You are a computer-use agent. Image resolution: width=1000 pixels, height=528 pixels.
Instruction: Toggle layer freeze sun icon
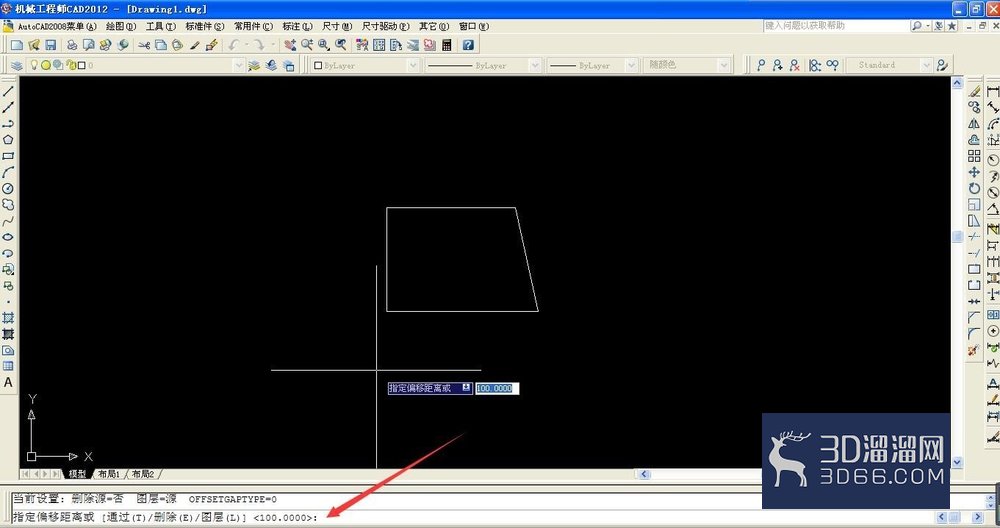pos(46,65)
